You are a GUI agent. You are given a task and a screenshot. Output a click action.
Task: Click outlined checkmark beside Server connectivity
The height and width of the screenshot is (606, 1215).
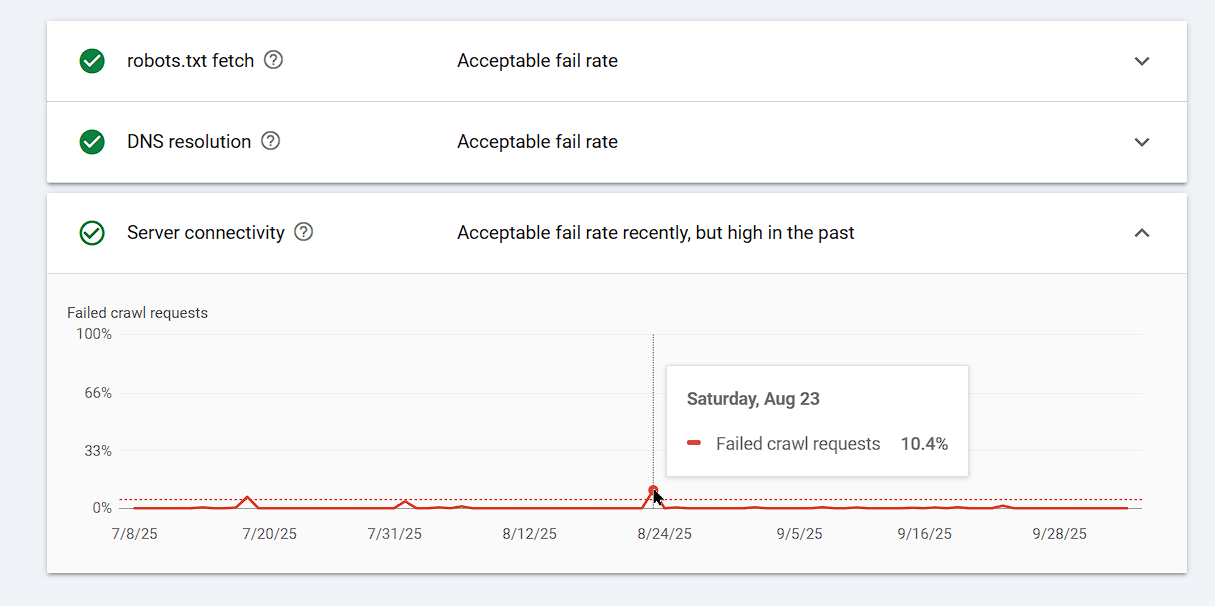pos(92,233)
